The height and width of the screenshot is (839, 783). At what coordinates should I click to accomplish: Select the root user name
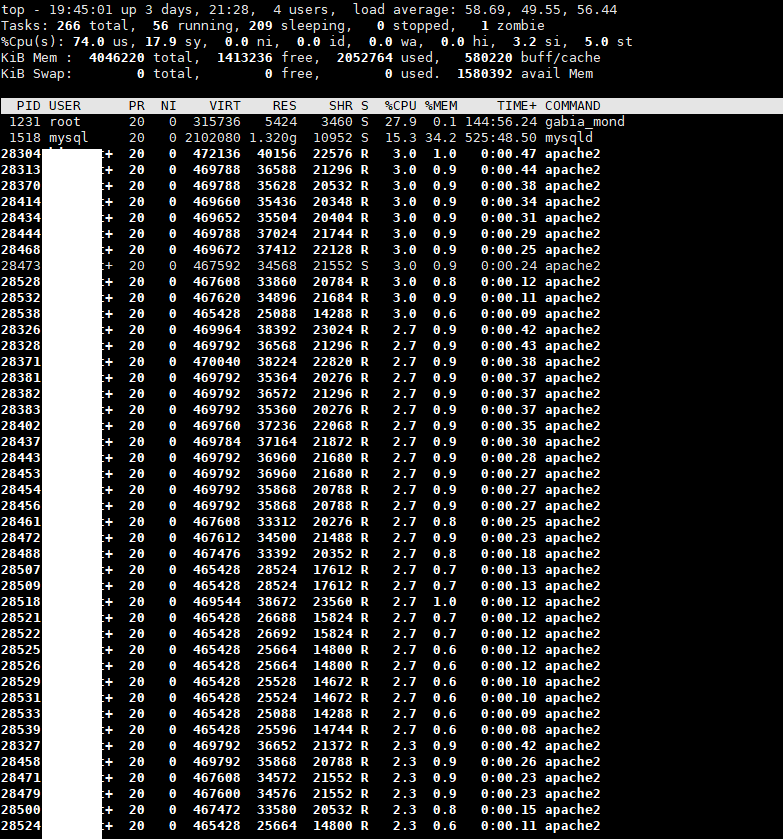pos(65,122)
